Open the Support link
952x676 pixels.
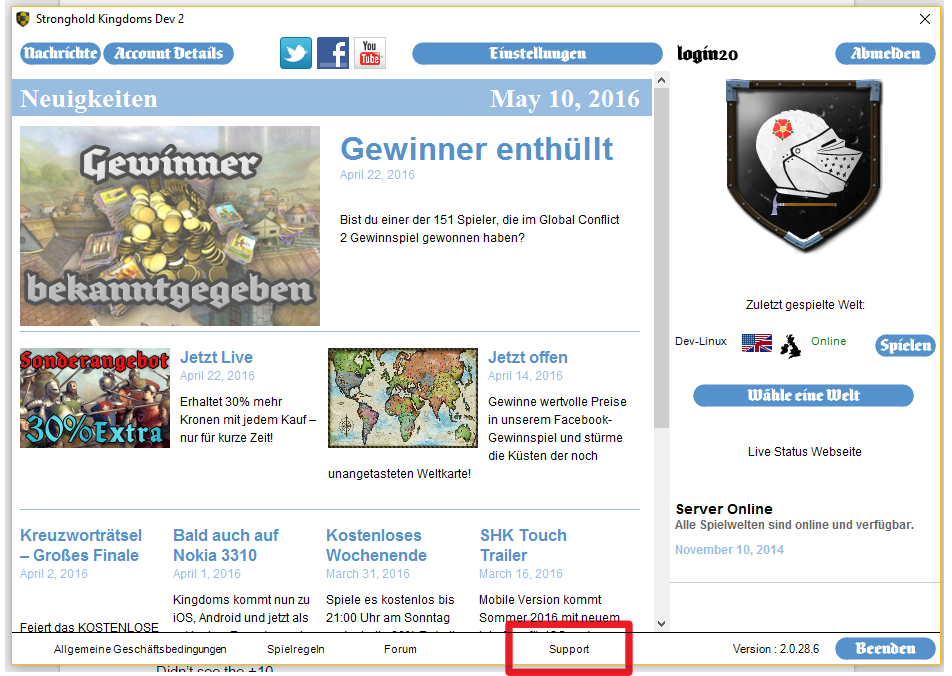pyautogui.click(x=569, y=649)
